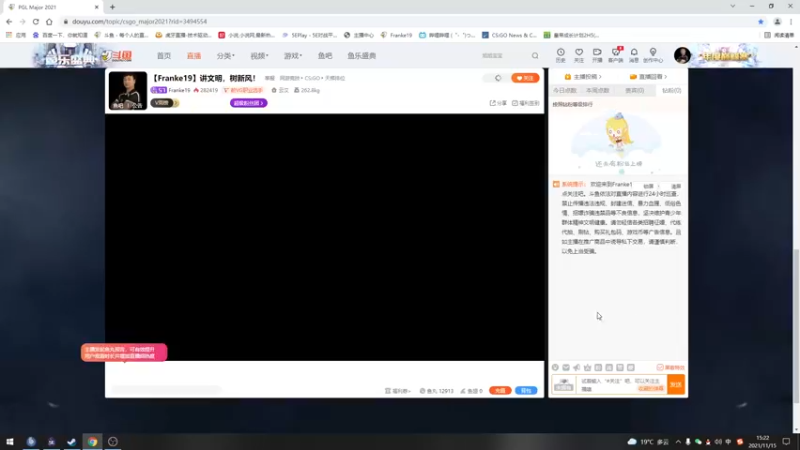Click the chat message input field
The image size is (800, 450).
(x=620, y=385)
